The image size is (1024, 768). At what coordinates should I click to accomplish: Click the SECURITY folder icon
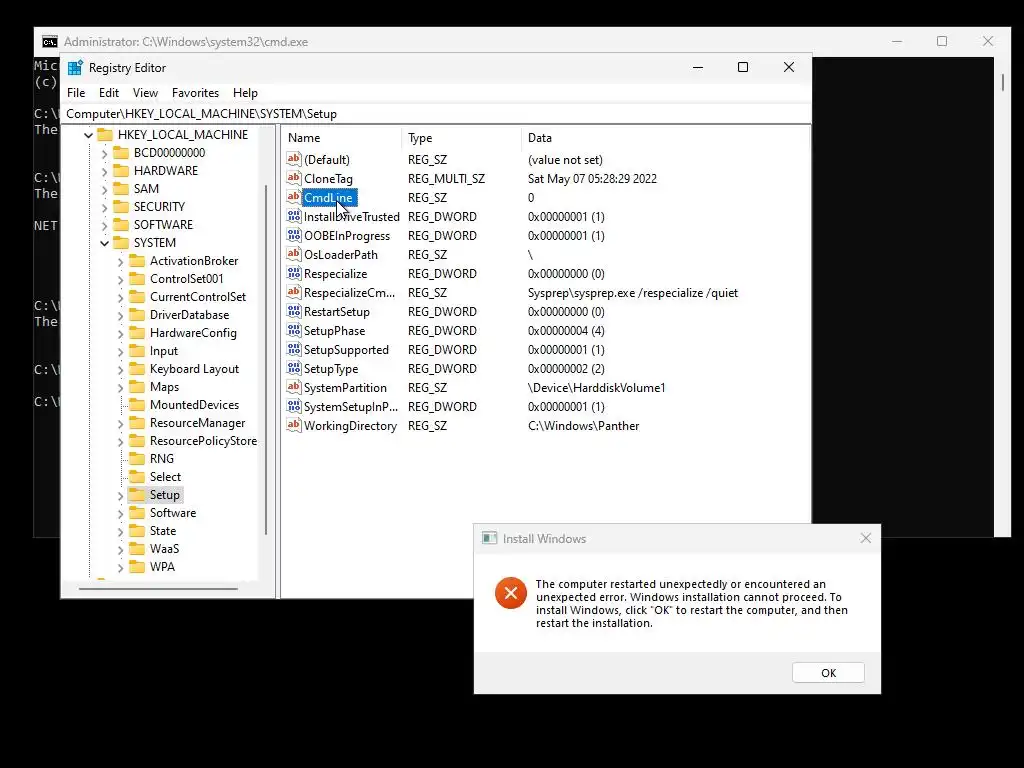[x=121, y=206]
